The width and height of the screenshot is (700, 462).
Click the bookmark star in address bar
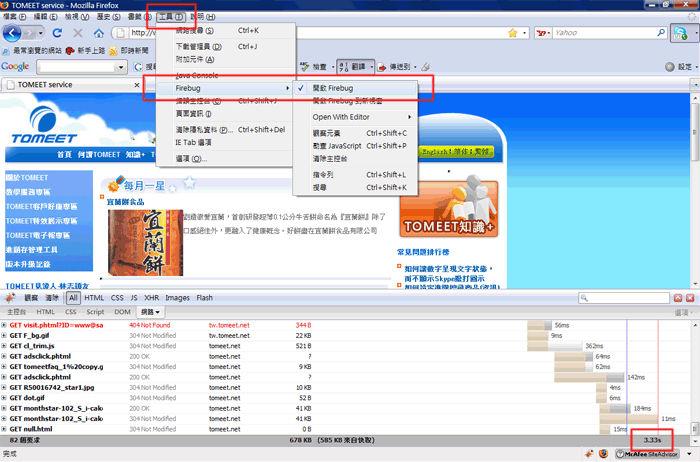pyautogui.click(x=514, y=33)
